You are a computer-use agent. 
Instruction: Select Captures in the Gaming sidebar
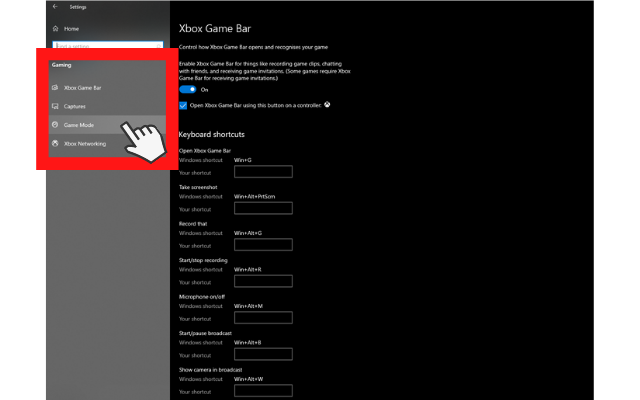(75, 106)
